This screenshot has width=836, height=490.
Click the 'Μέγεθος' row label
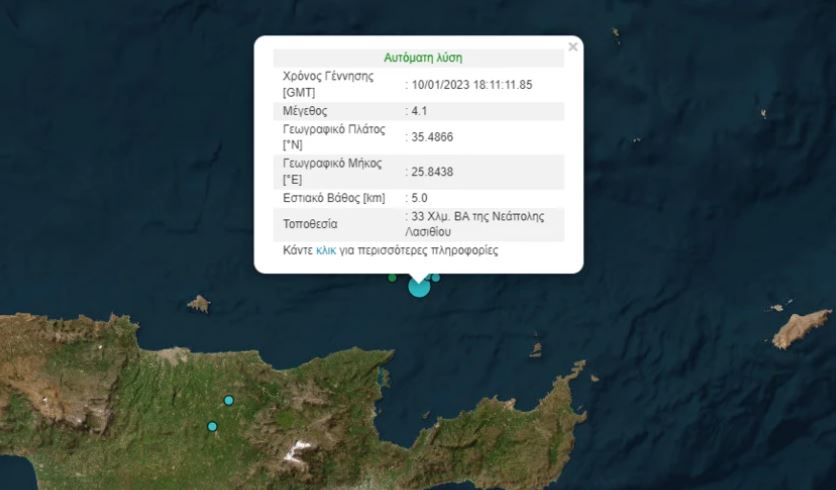305,111
